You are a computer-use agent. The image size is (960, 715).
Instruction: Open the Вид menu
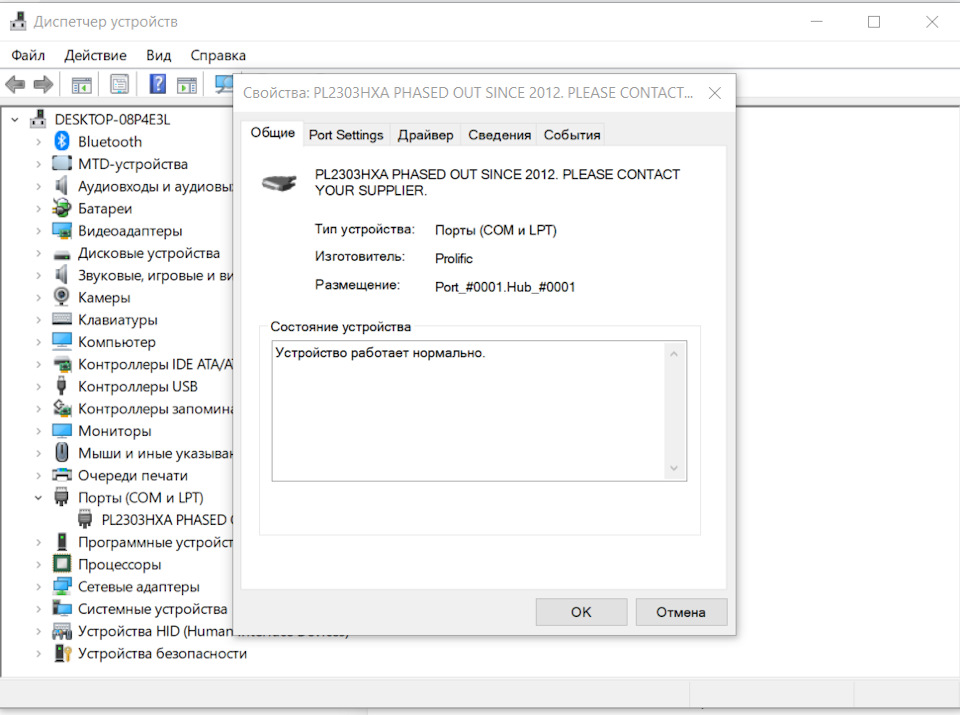159,55
